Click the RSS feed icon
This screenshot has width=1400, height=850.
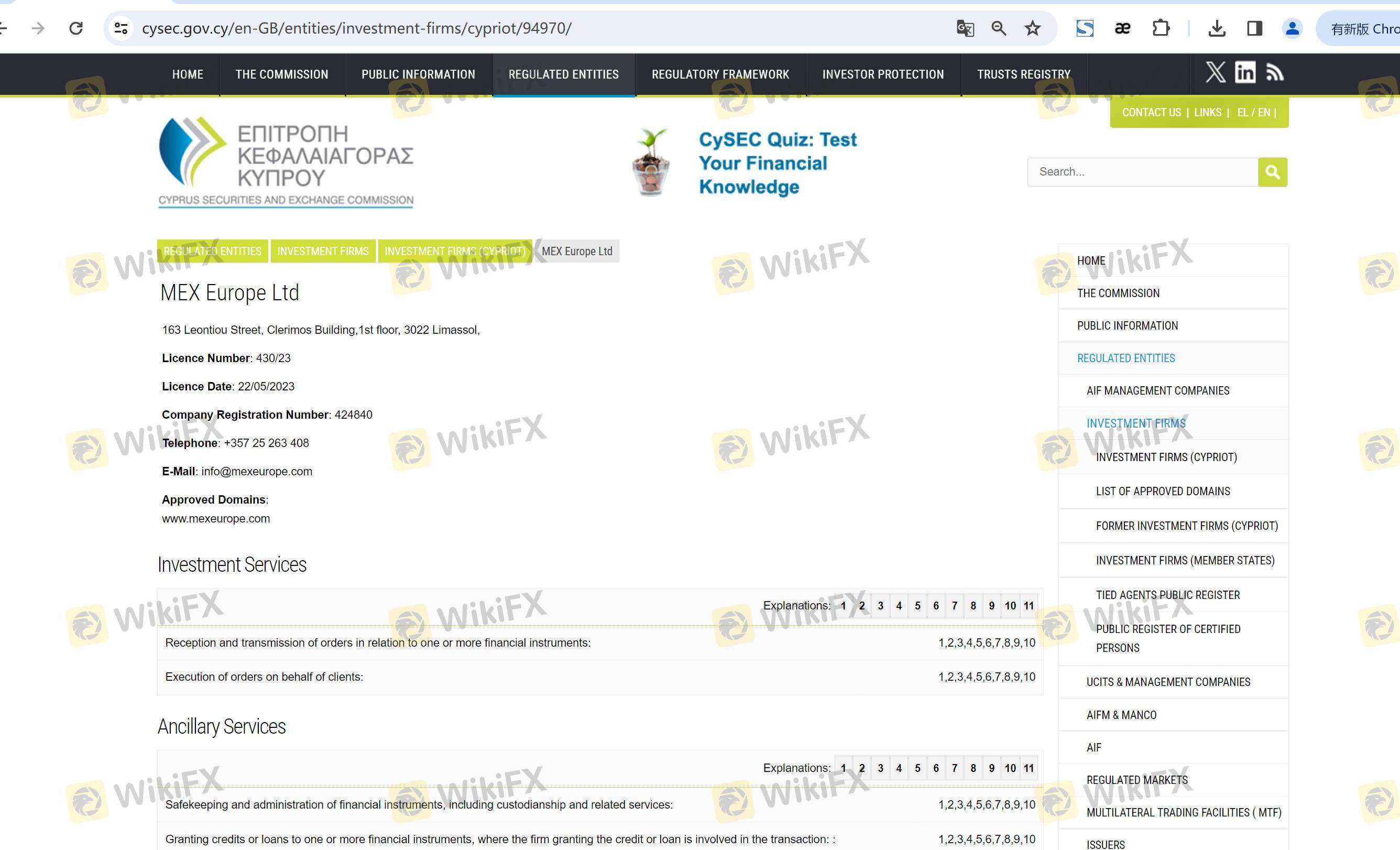point(1274,73)
